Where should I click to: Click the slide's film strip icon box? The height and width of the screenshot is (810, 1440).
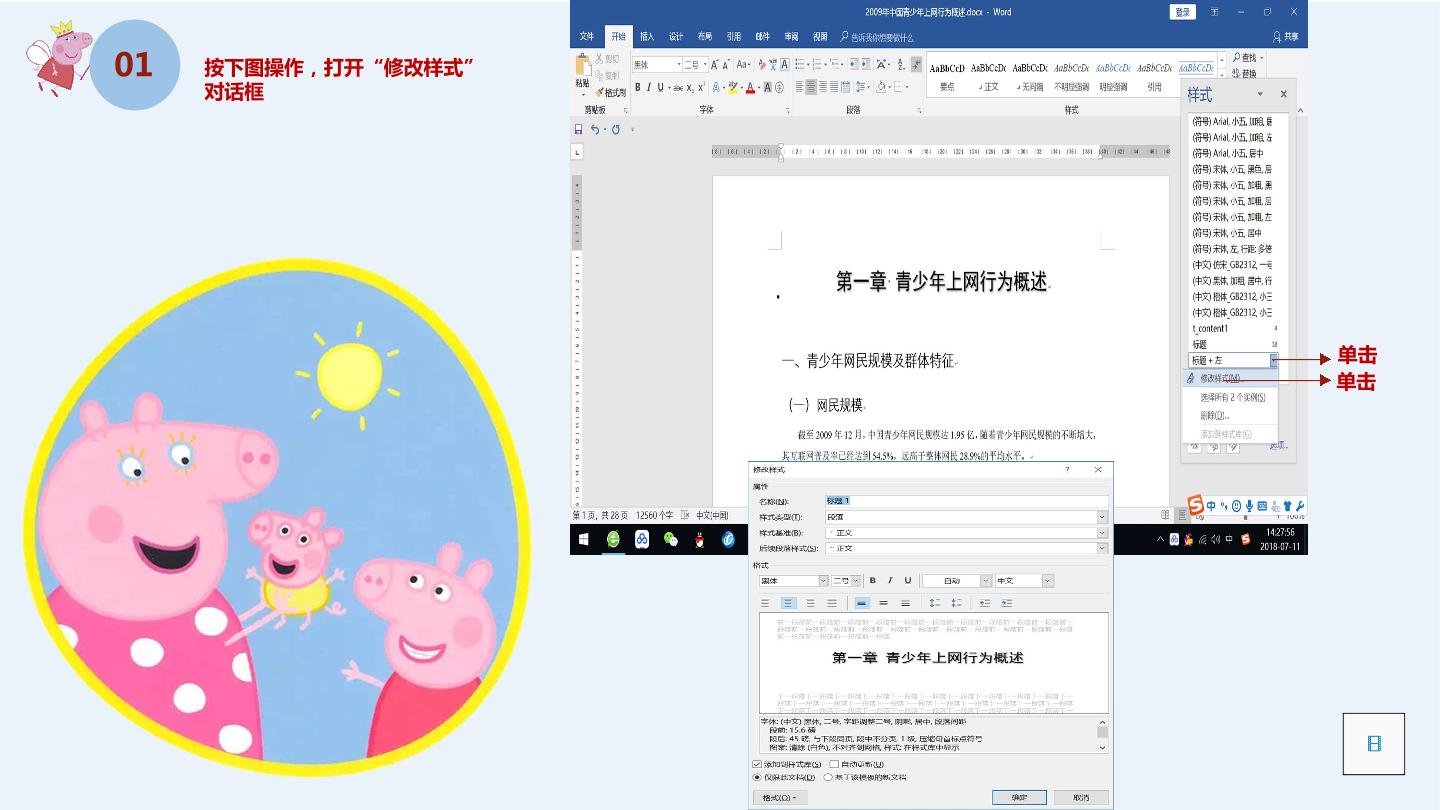[x=1374, y=743]
